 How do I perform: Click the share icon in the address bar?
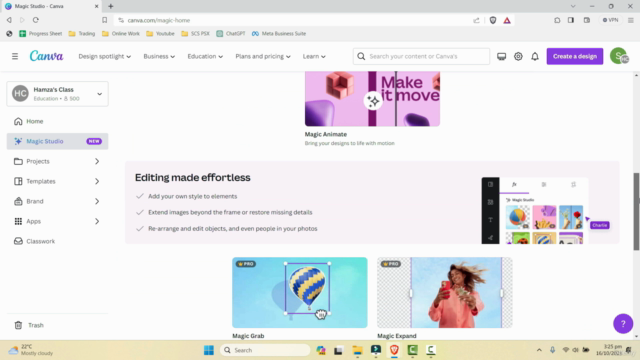tap(476, 20)
